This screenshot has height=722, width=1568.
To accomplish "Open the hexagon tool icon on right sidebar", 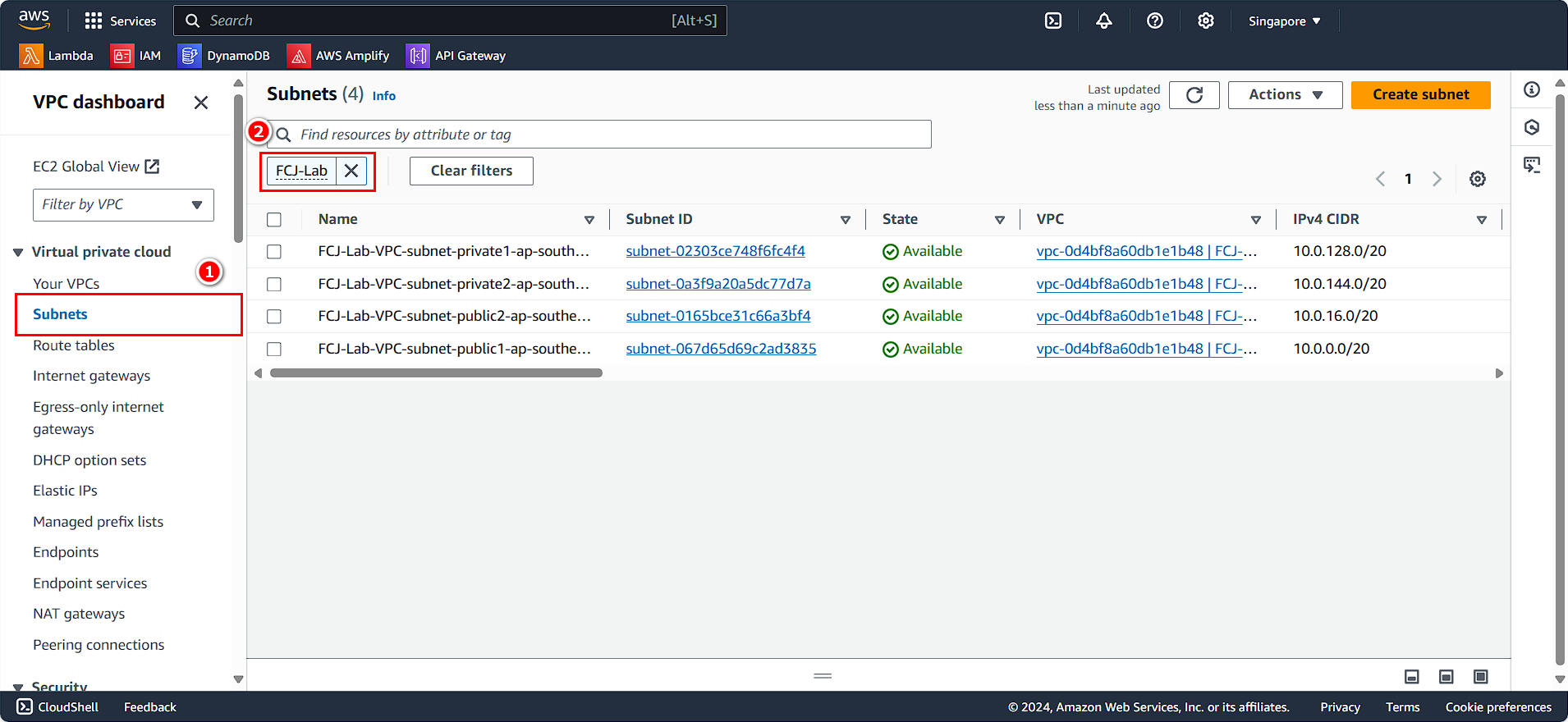I will pos(1532,127).
